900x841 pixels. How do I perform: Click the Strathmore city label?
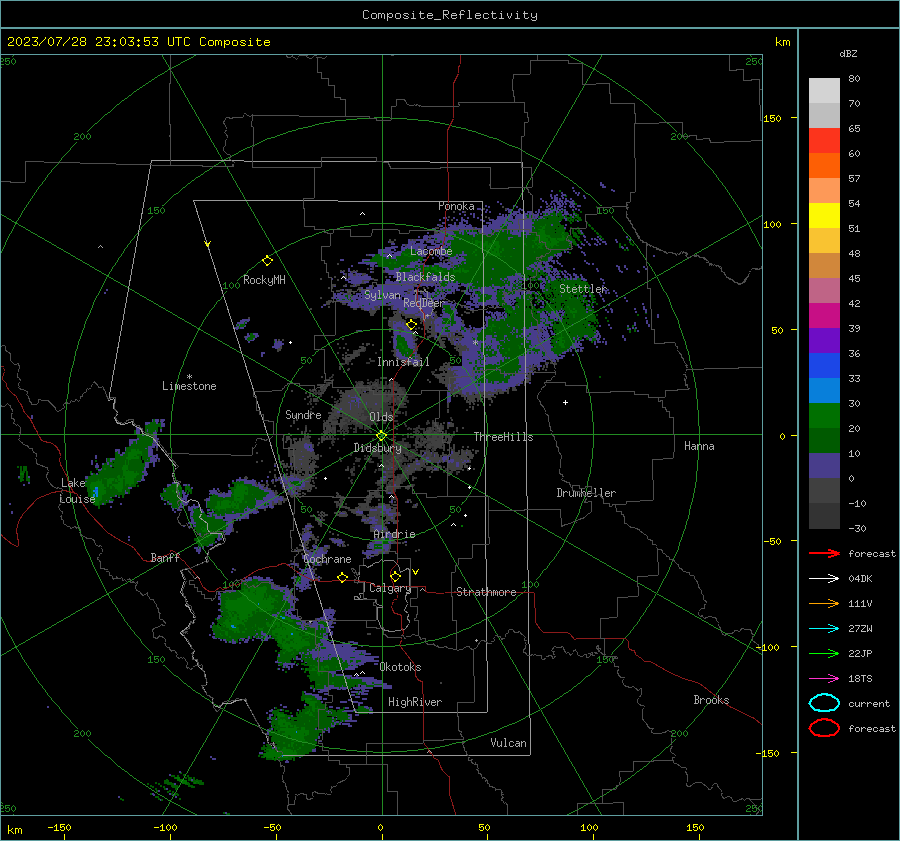tap(486, 592)
